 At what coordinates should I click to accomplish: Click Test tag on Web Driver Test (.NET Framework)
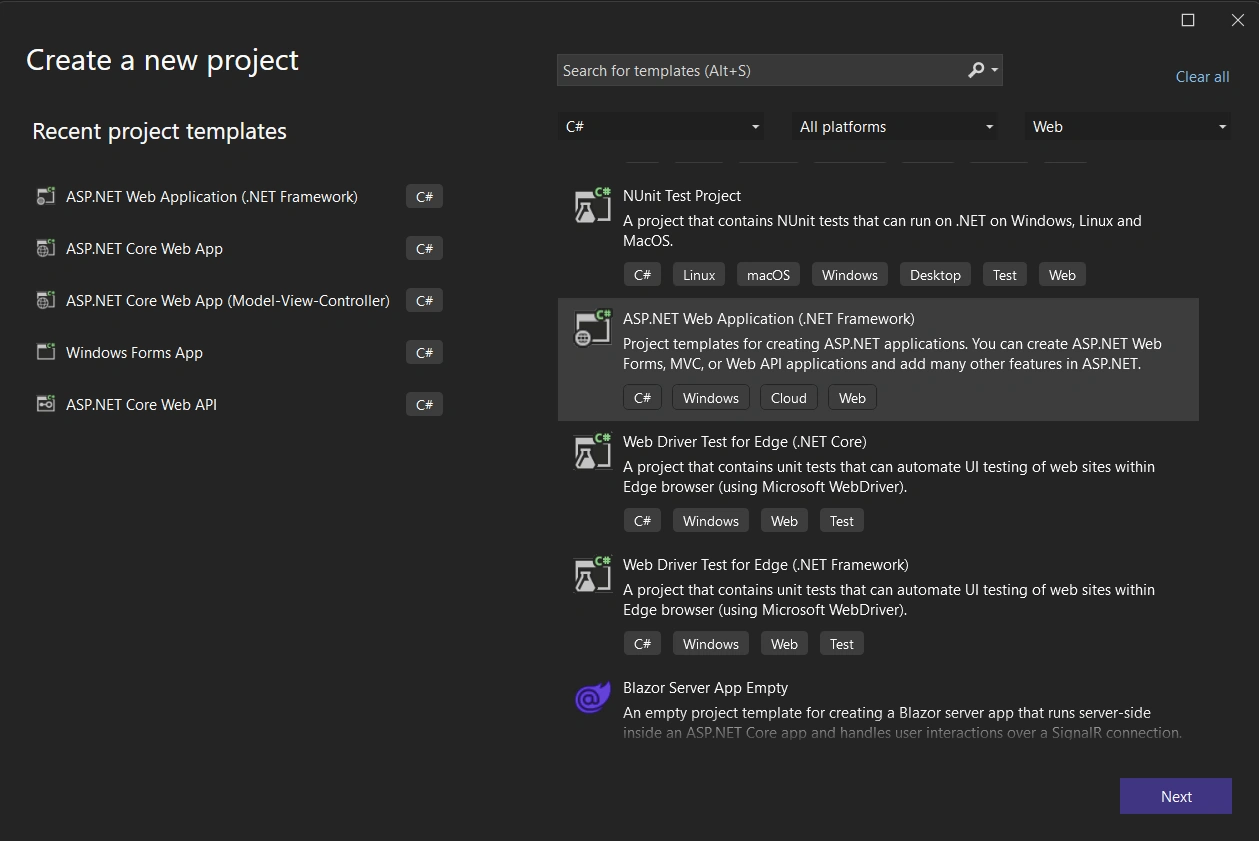(x=842, y=644)
